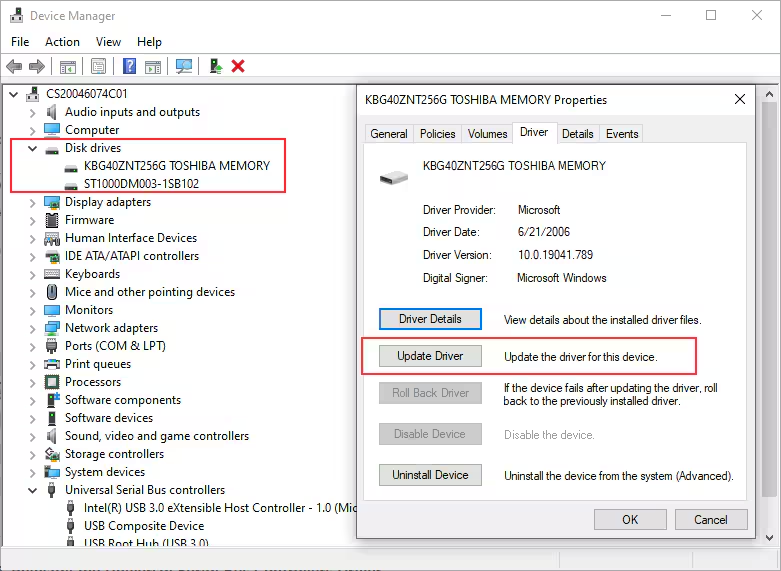Click the Storage controllers icon

pyautogui.click(x=52, y=454)
